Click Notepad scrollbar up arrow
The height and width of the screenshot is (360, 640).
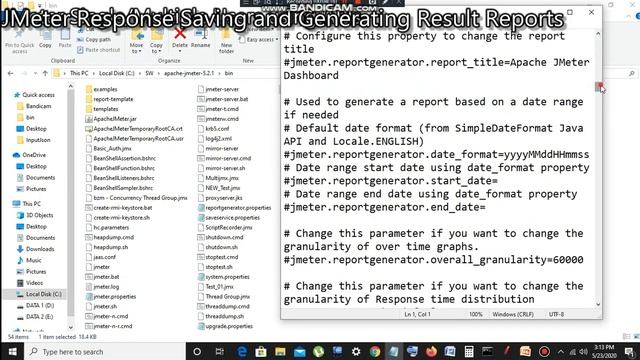[x=598, y=34]
